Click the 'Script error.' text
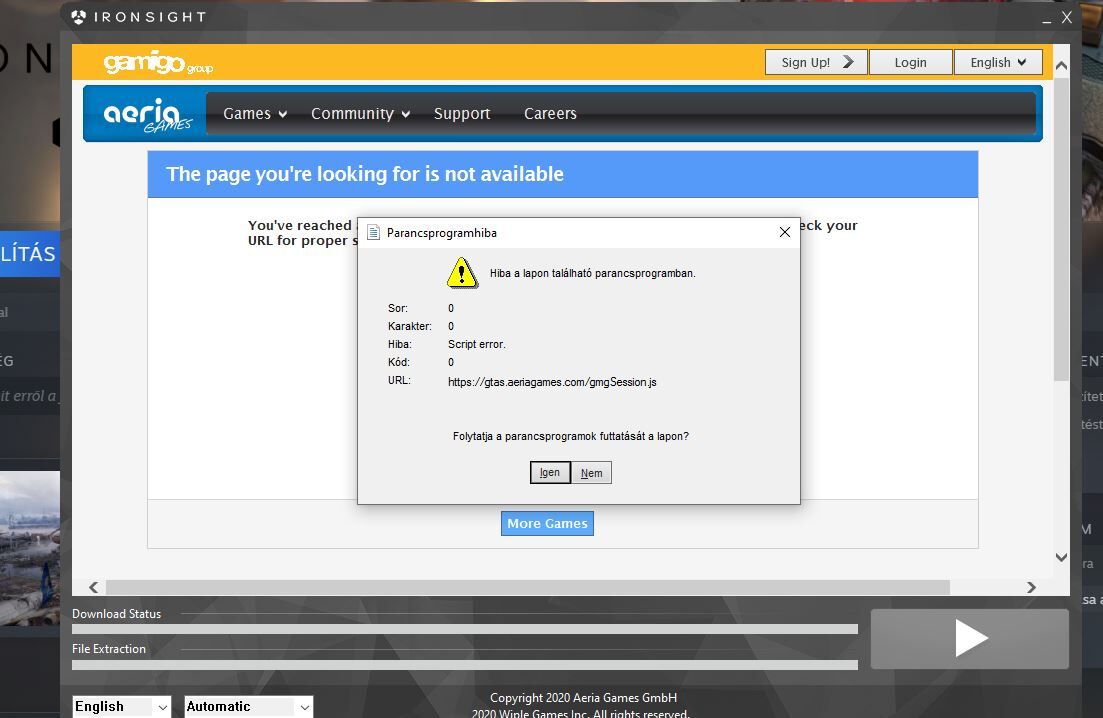 [477, 344]
